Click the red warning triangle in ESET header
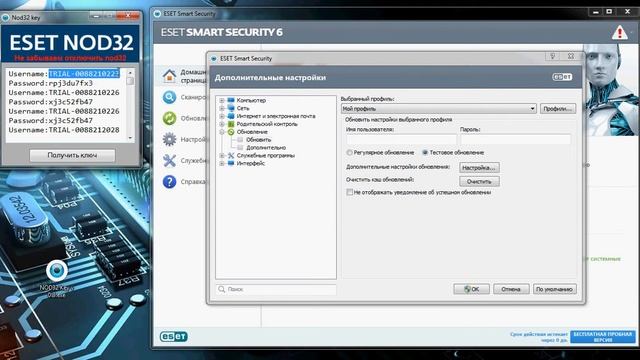This screenshot has width=640, height=360. 620,33
